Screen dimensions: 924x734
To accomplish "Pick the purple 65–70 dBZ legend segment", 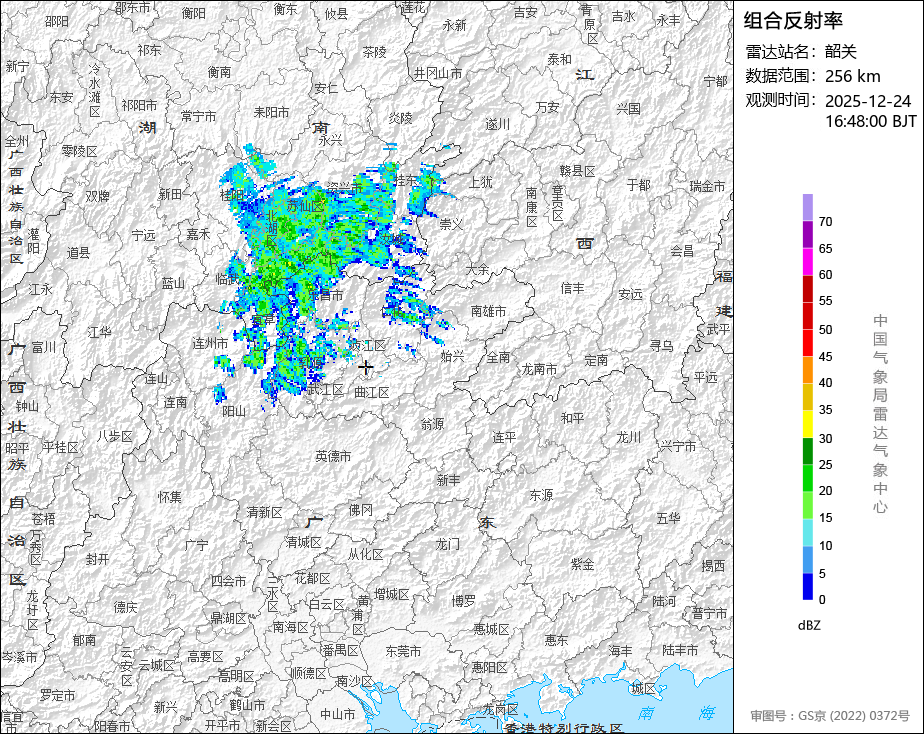I will coord(807,234).
